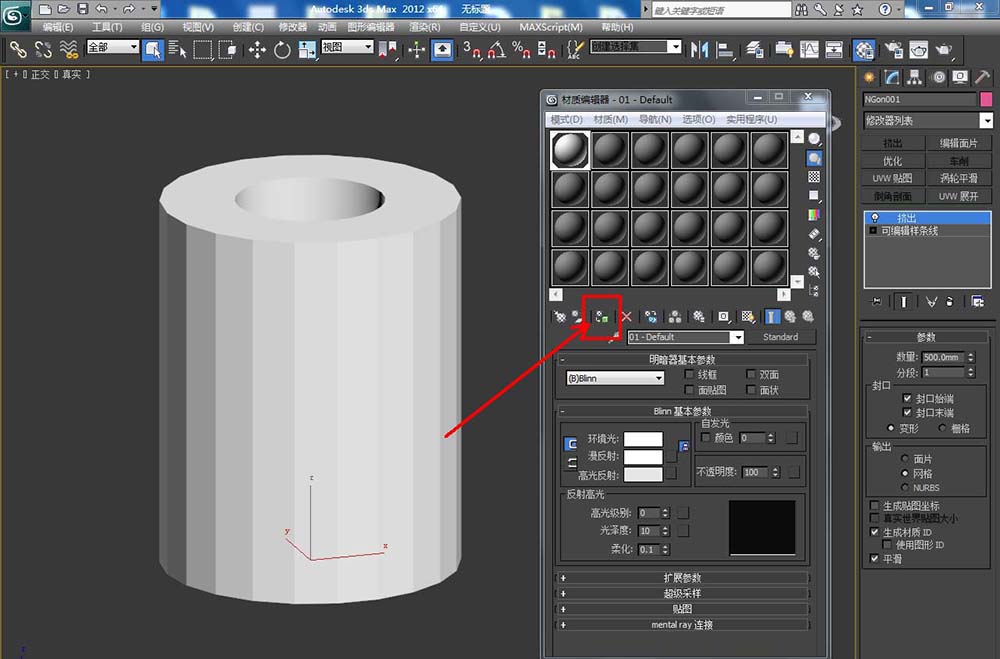
Task: Open Select by Name list tool
Action: pyautogui.click(x=177, y=50)
